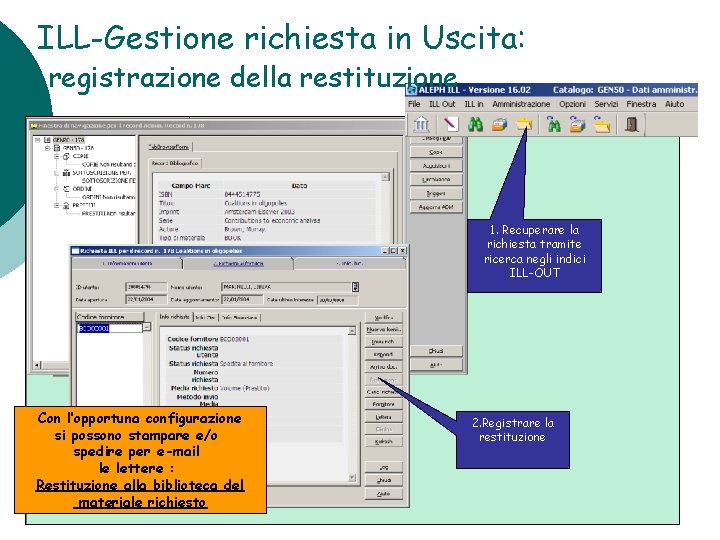This screenshot has height=540, width=720.
Task: Click the Refresh button in ILL dialog
Action: coord(383,442)
